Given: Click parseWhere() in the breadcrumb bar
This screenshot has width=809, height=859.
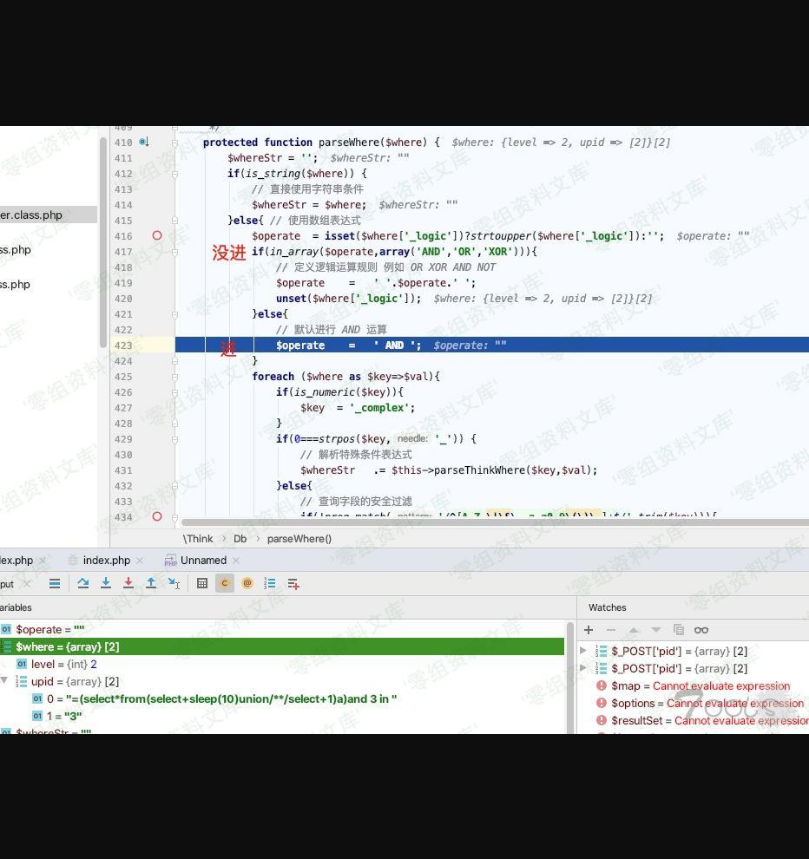Looking at the screenshot, I should point(299,539).
